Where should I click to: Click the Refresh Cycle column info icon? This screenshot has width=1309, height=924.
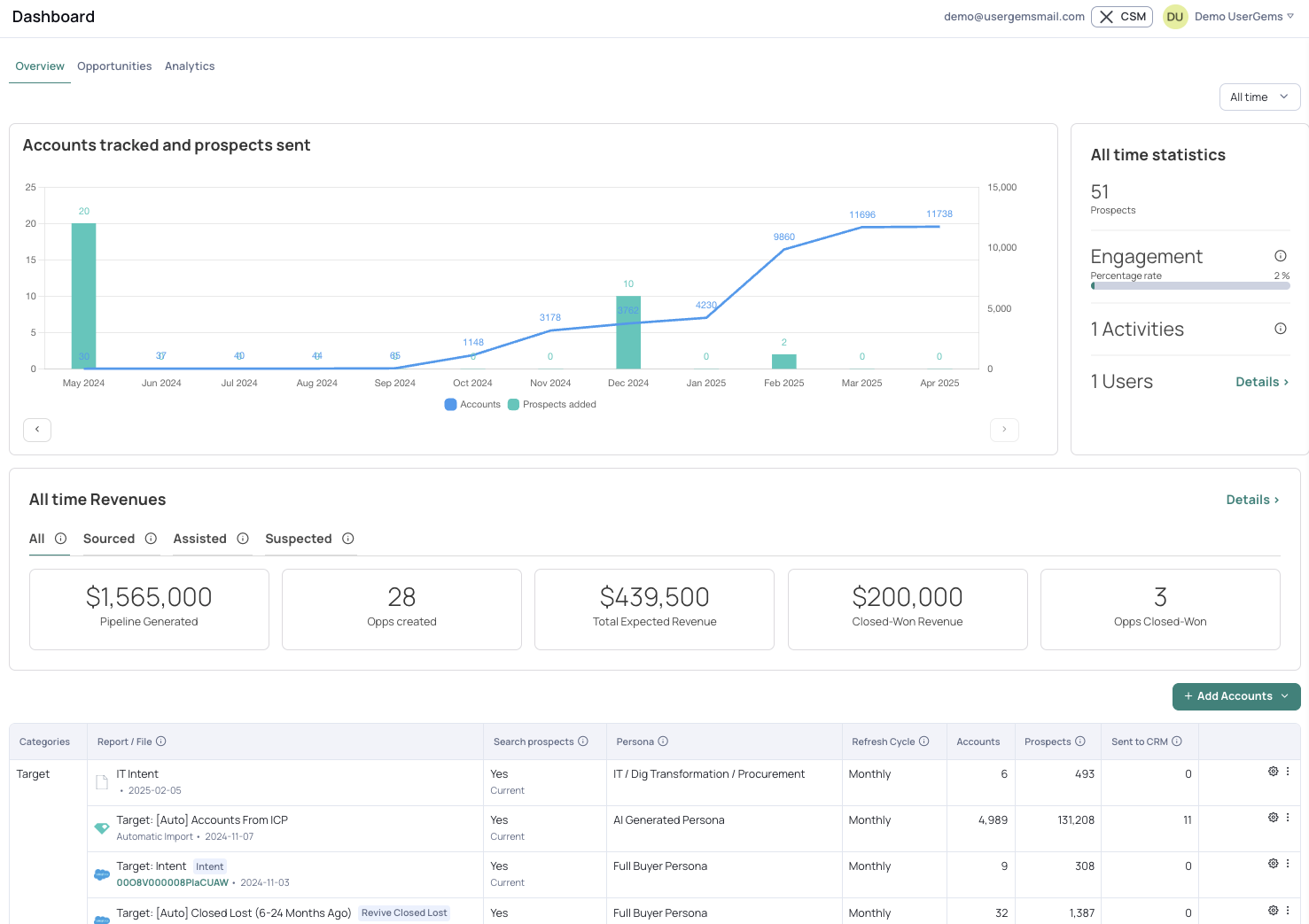point(924,742)
